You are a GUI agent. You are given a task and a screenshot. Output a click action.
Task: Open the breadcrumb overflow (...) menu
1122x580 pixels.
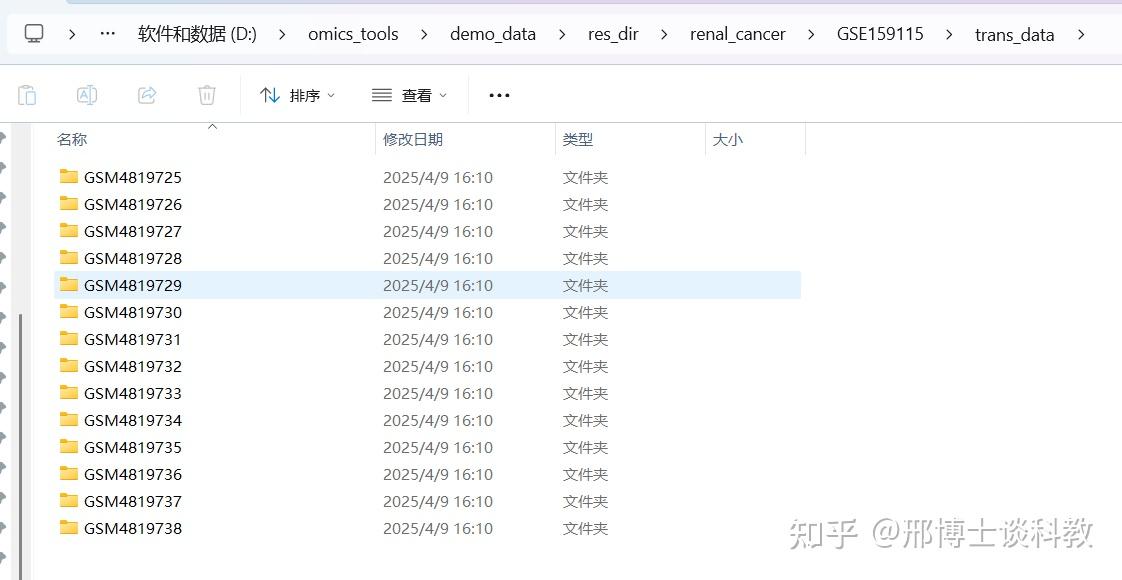tap(106, 33)
